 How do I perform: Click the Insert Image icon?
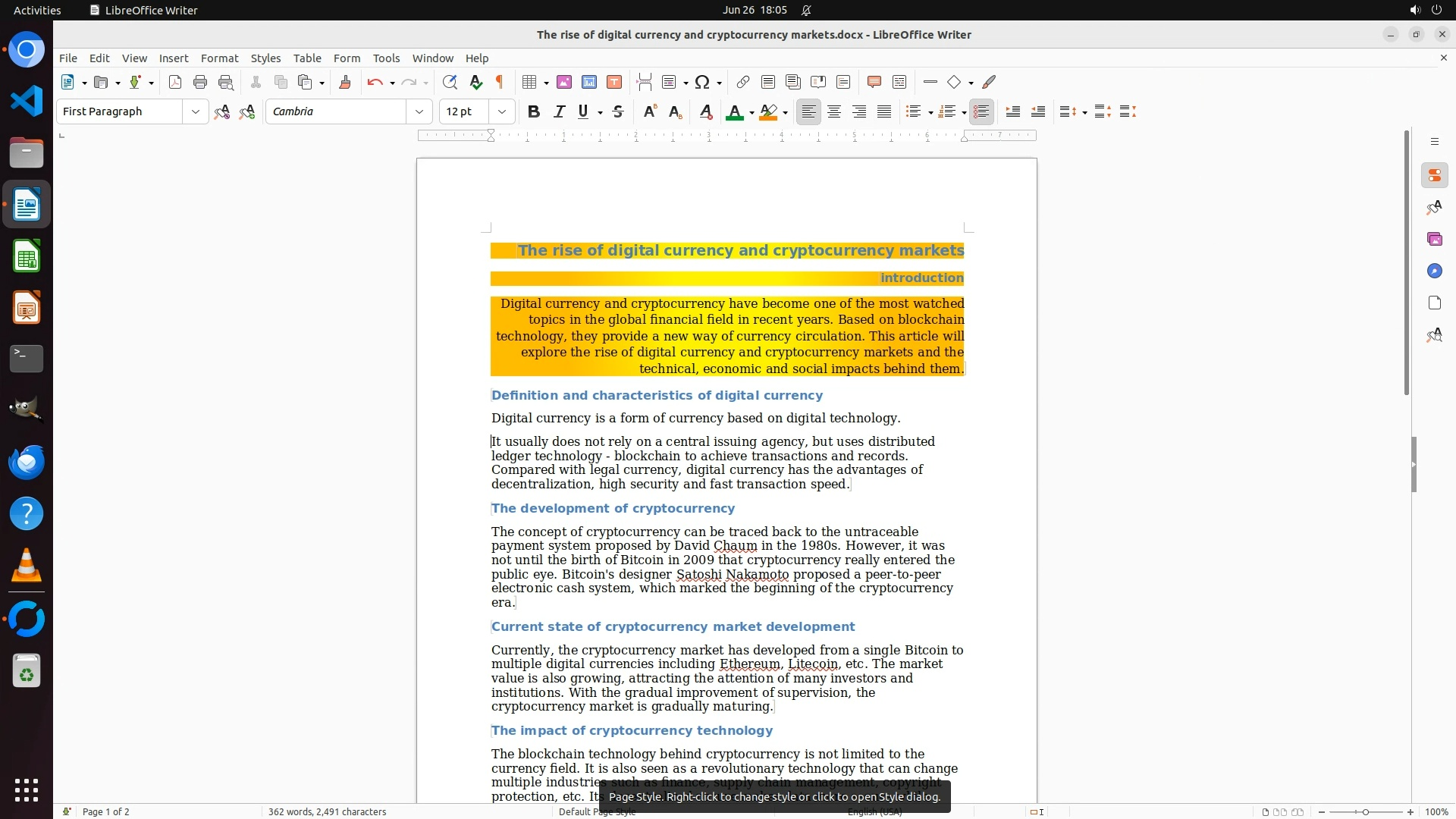(x=564, y=83)
